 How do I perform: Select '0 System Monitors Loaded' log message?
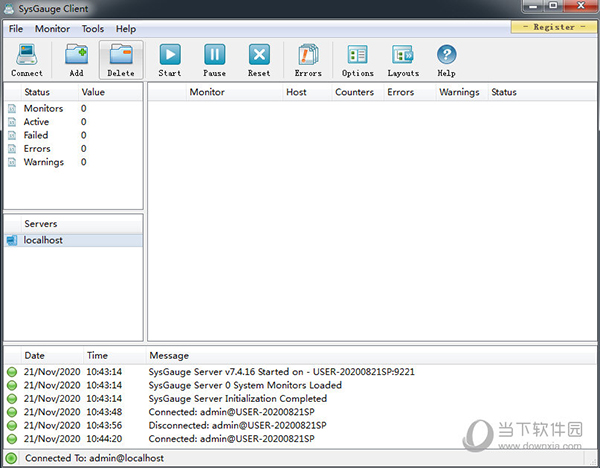click(x=245, y=385)
